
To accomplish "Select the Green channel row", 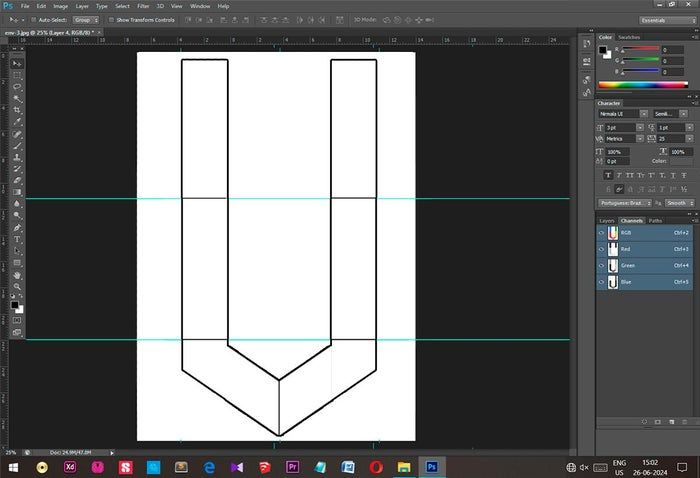I will pyautogui.click(x=645, y=266).
